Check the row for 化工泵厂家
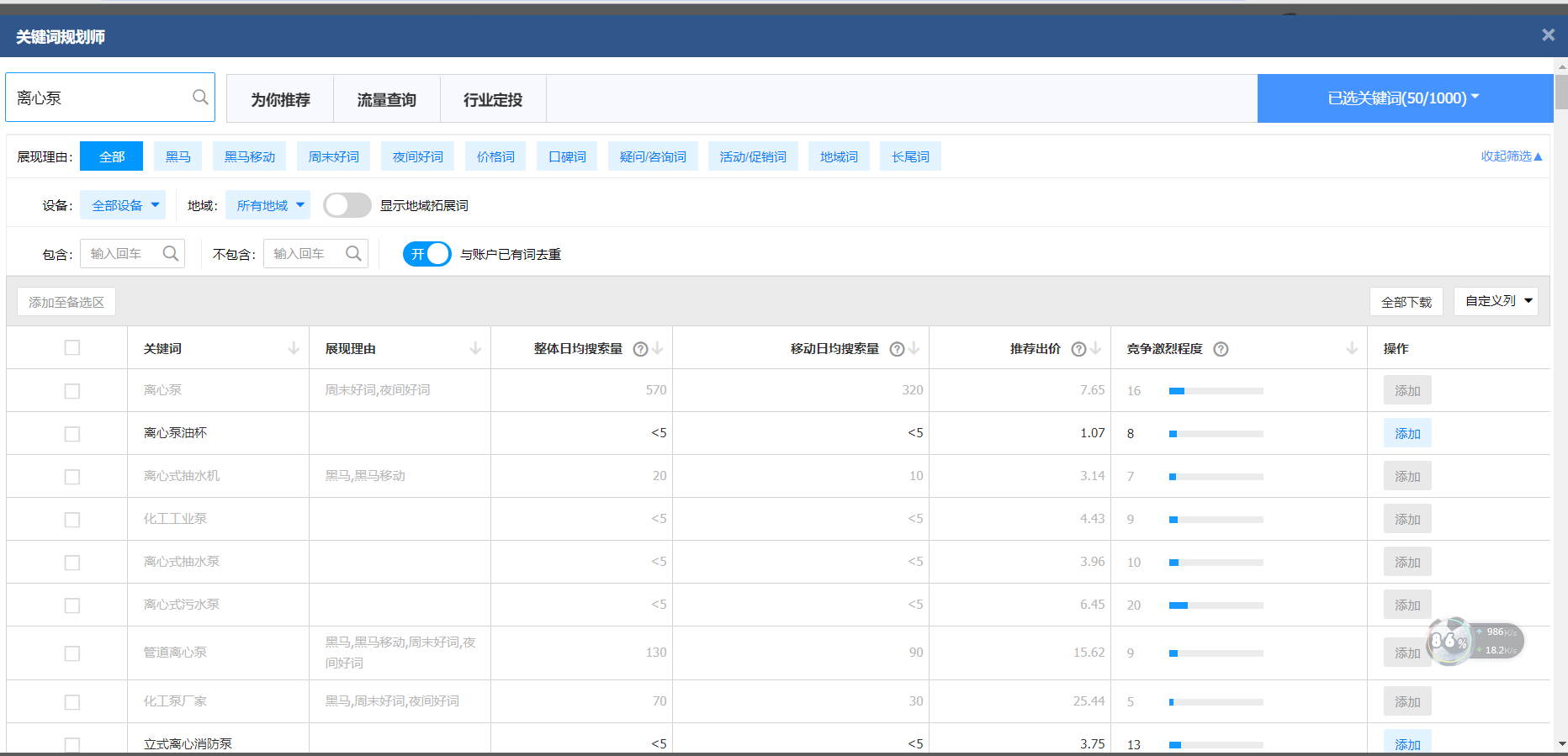This screenshot has height=756, width=1568. pyautogui.click(x=72, y=702)
